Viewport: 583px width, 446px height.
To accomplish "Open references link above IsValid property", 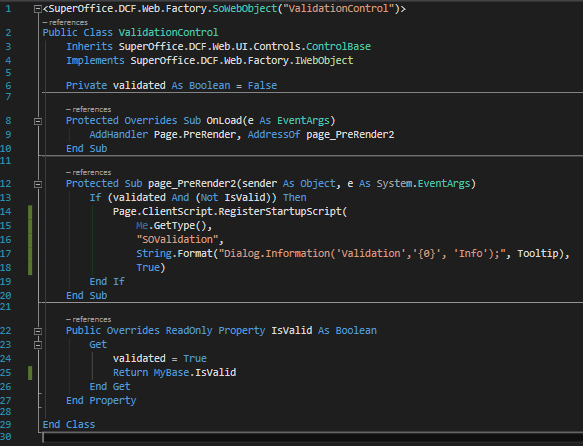I will [88, 320].
